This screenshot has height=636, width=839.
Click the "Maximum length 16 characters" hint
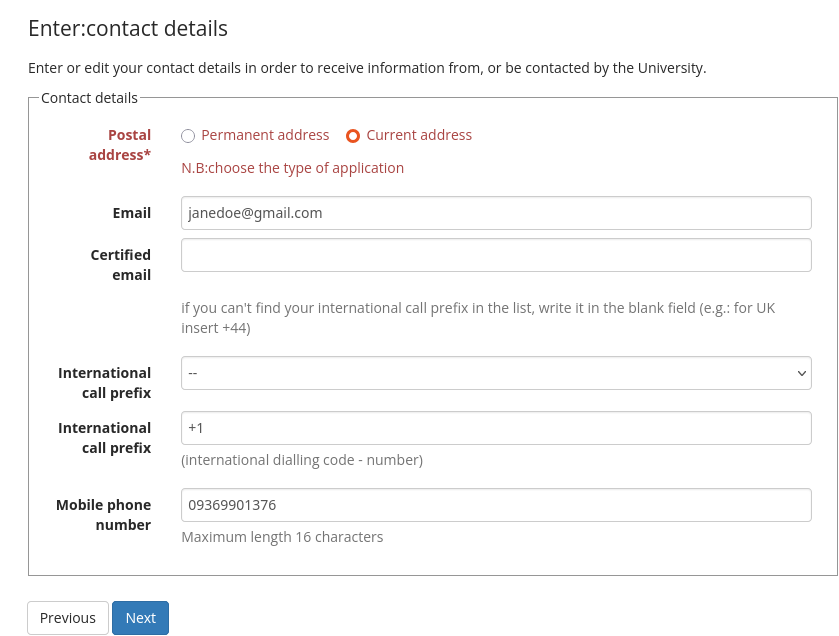point(282,537)
